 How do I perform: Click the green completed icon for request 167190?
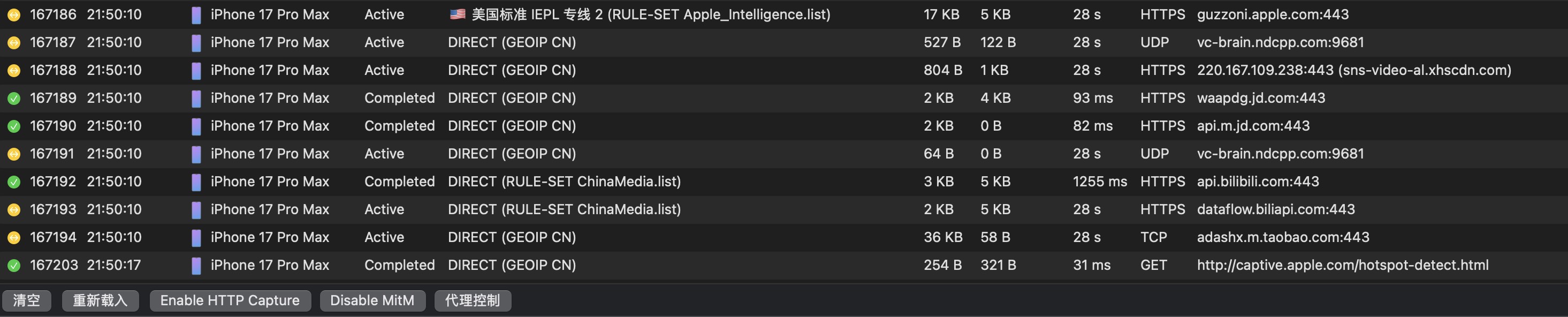point(13,126)
